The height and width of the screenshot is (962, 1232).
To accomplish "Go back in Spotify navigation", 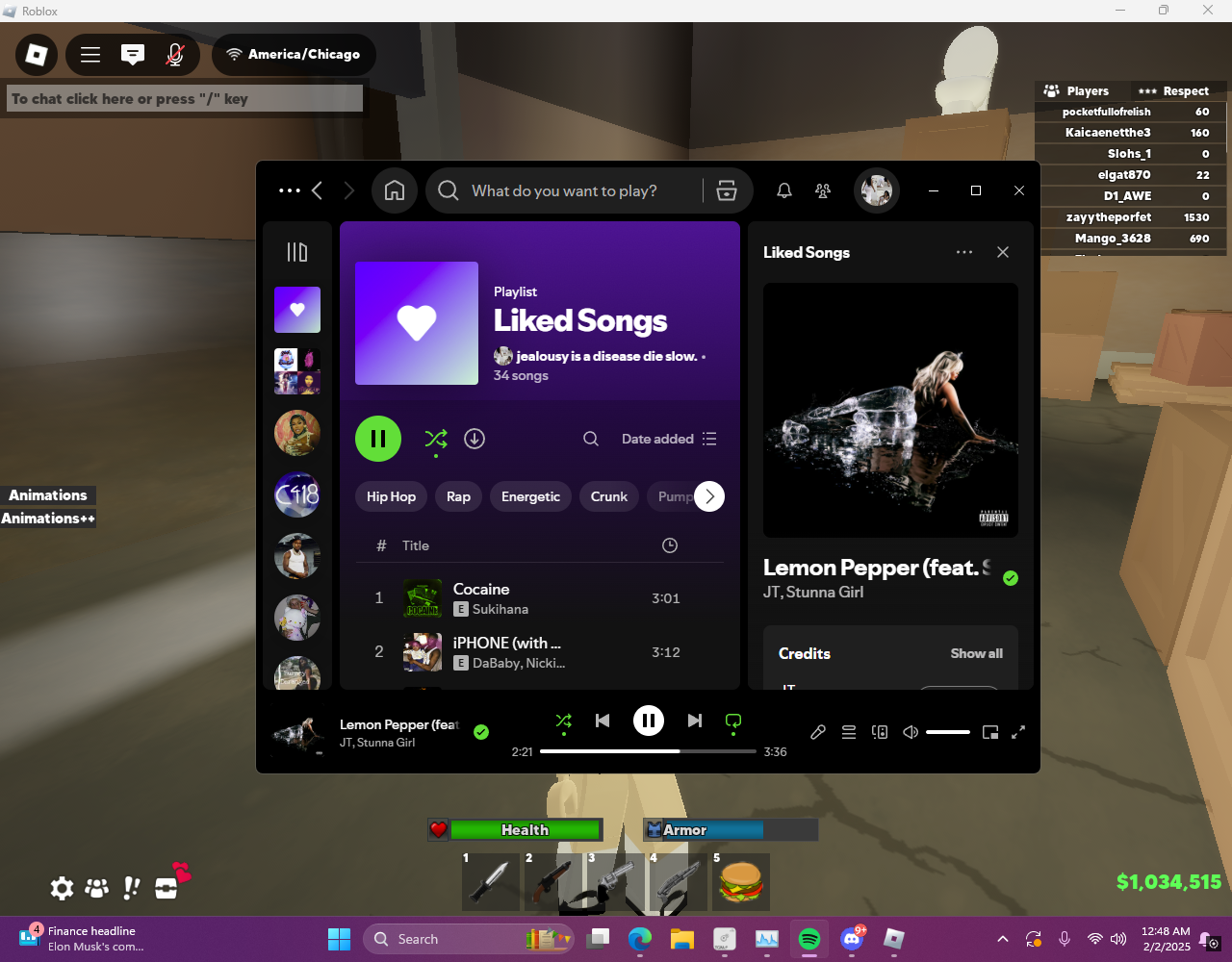I will (317, 190).
